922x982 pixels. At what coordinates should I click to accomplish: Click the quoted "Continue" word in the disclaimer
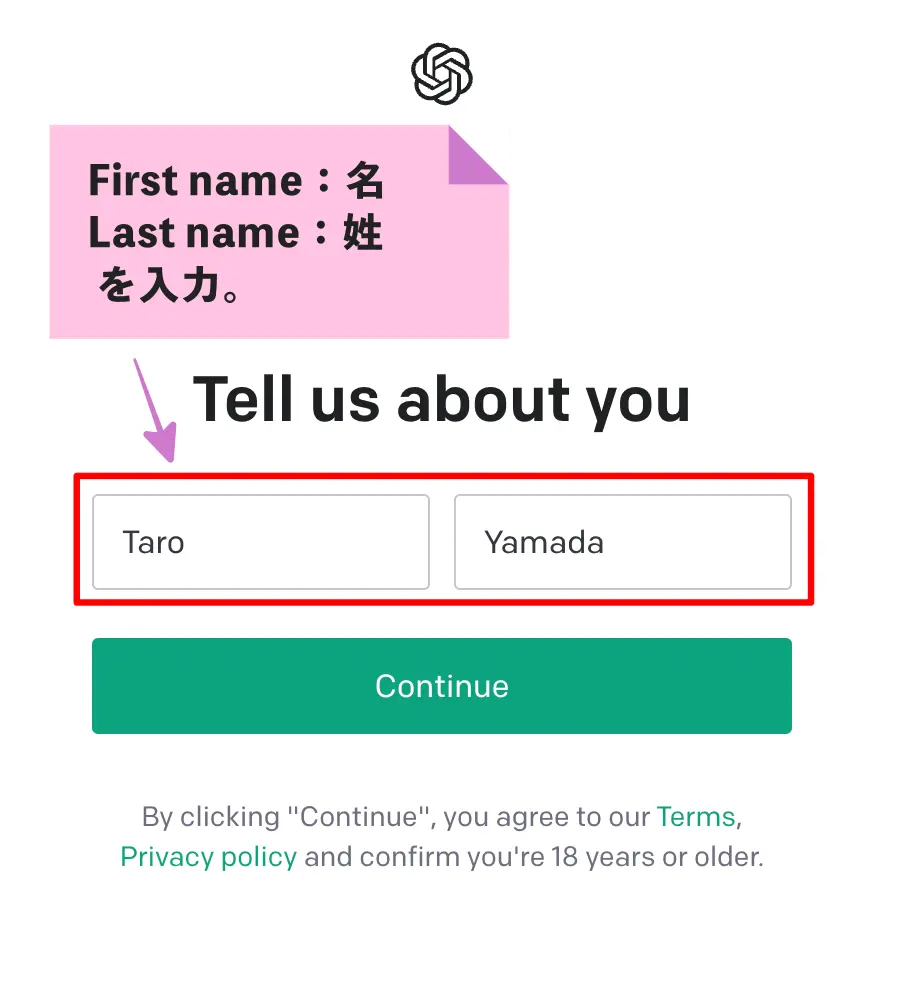pyautogui.click(x=361, y=817)
